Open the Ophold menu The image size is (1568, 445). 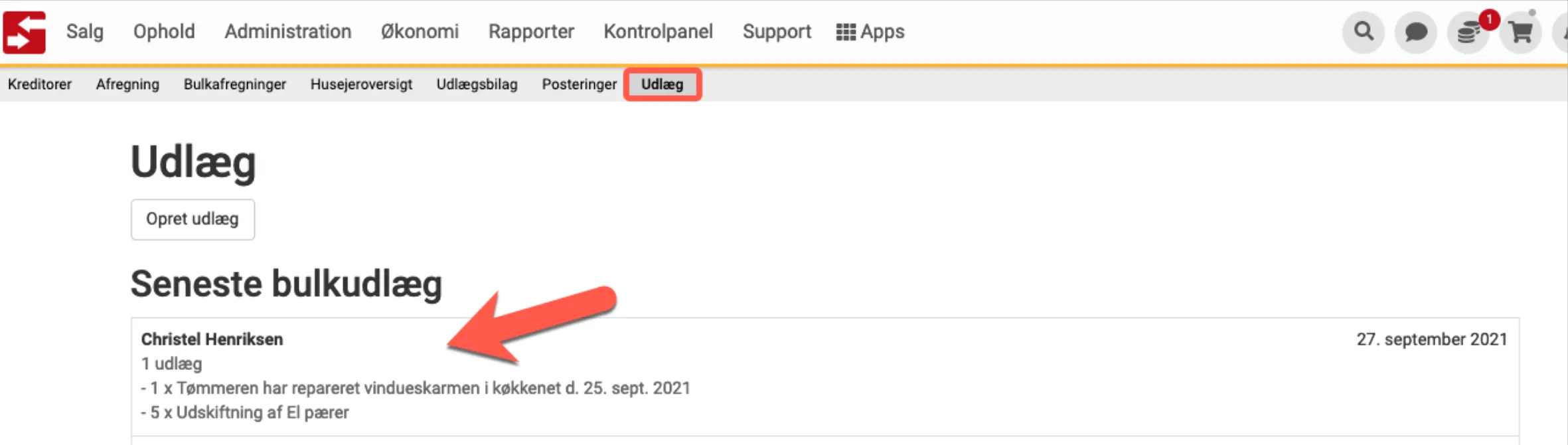tap(164, 32)
